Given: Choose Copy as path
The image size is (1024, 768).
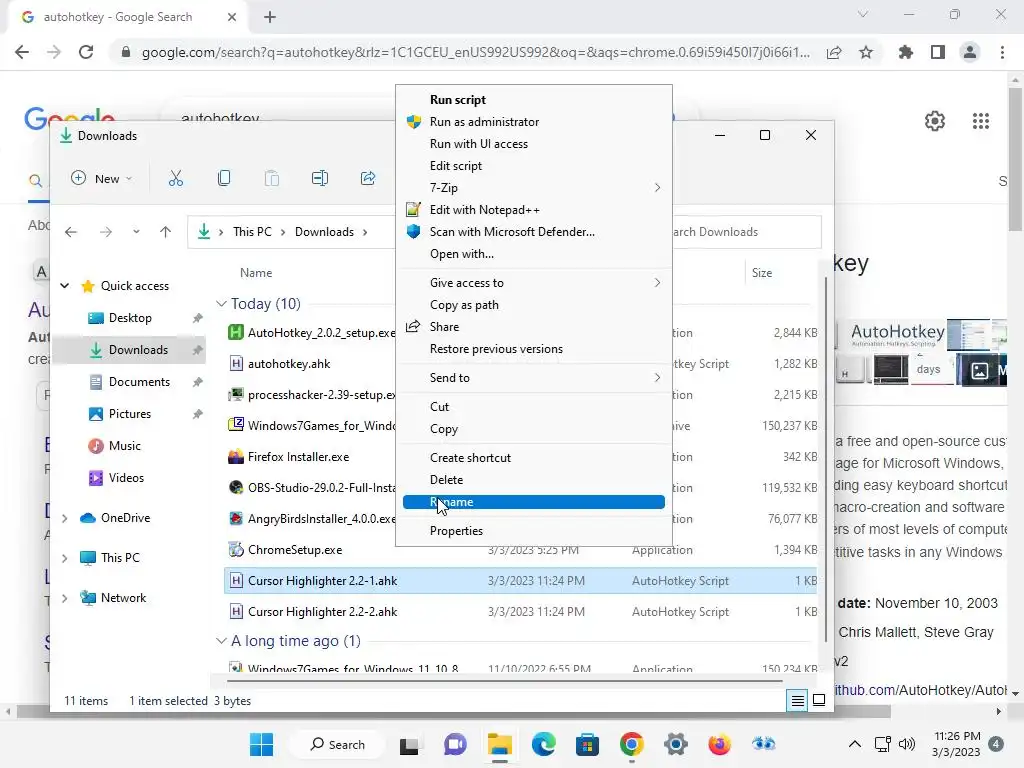Looking at the screenshot, I should point(534,305).
